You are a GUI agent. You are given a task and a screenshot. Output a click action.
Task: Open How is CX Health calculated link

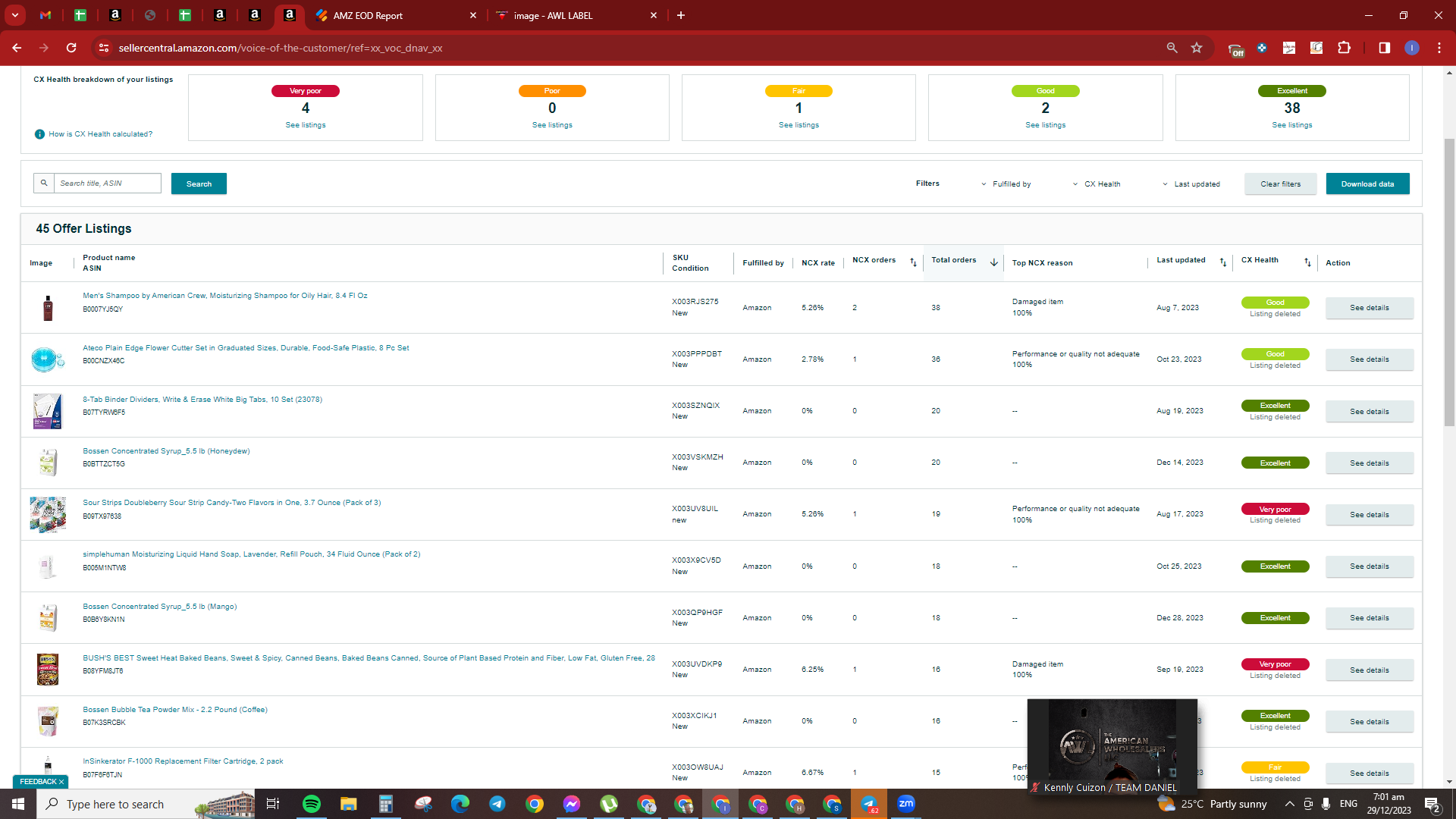point(100,134)
